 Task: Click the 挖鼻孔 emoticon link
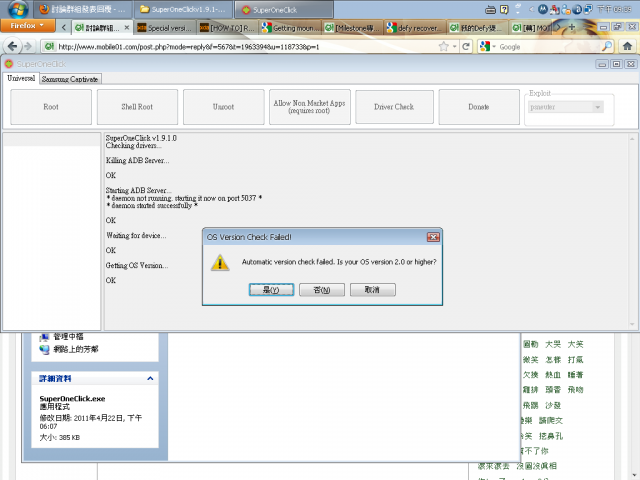[551, 436]
